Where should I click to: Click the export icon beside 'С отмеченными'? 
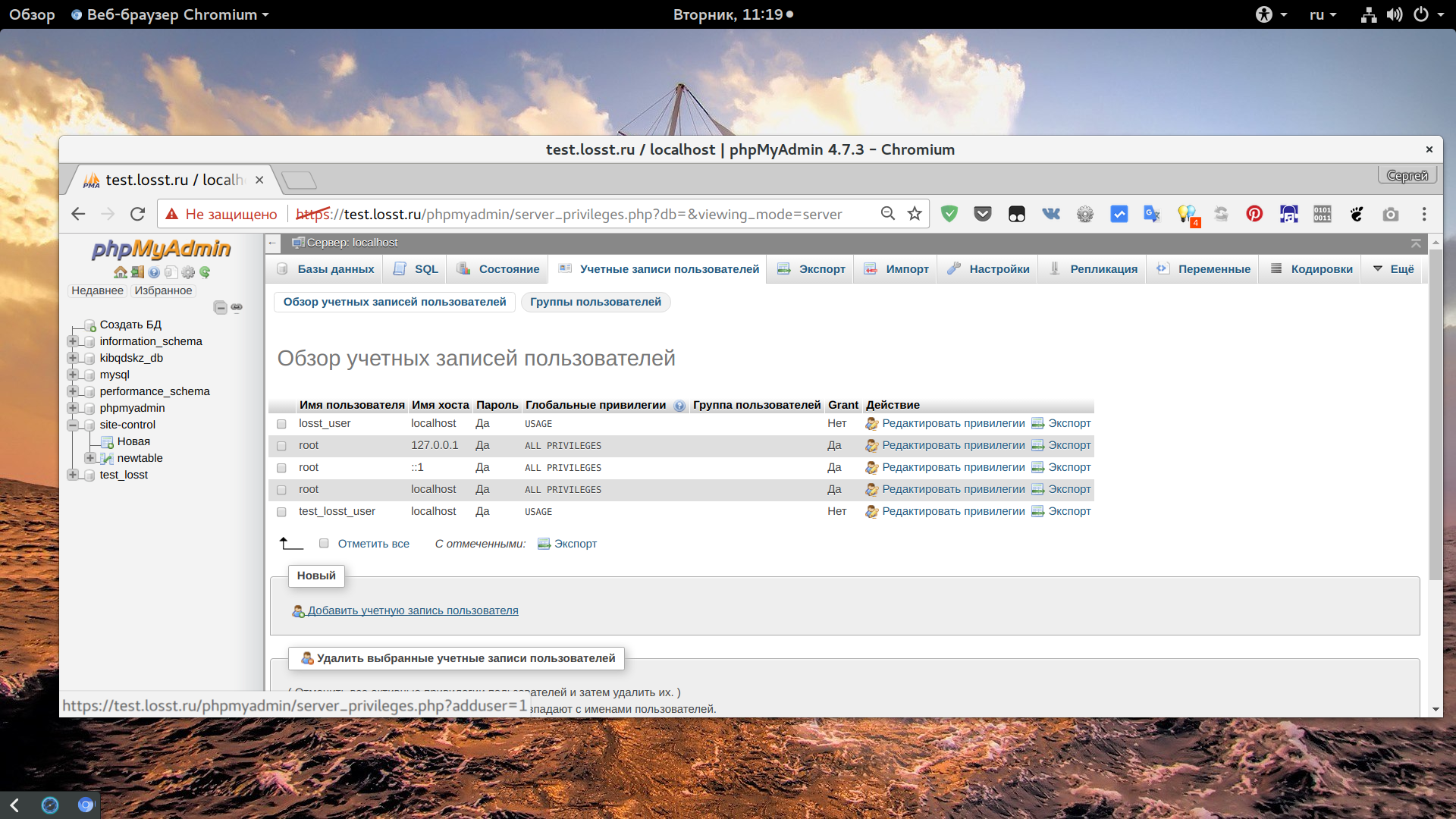[544, 544]
